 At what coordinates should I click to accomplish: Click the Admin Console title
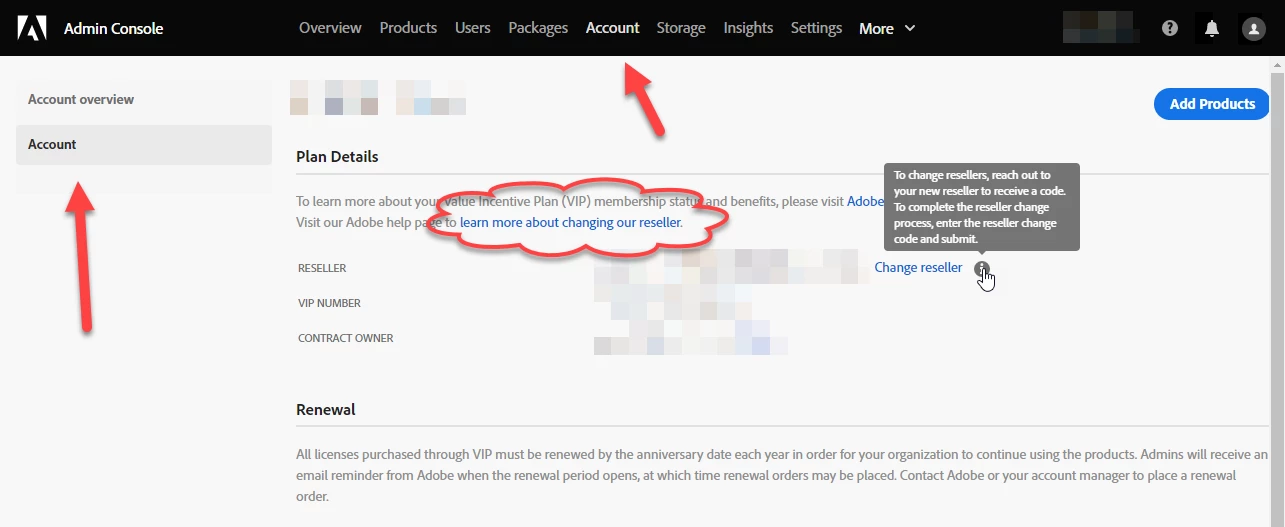113,28
